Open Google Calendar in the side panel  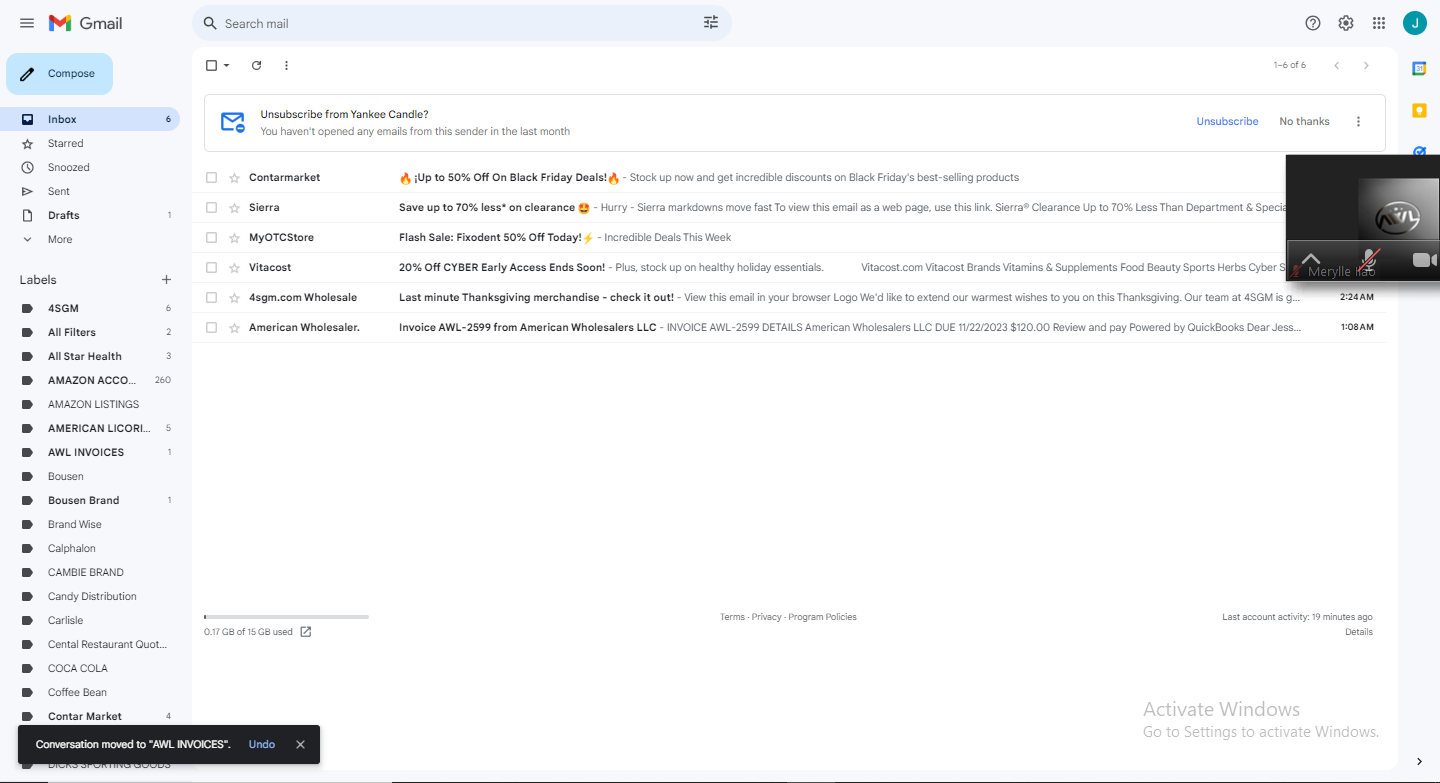pyautogui.click(x=1419, y=68)
